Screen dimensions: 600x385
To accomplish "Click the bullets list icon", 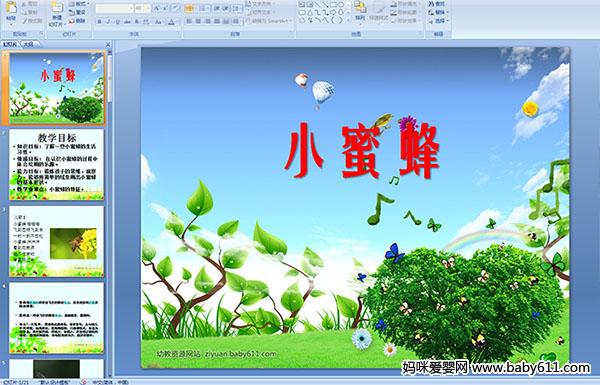I will (189, 8).
